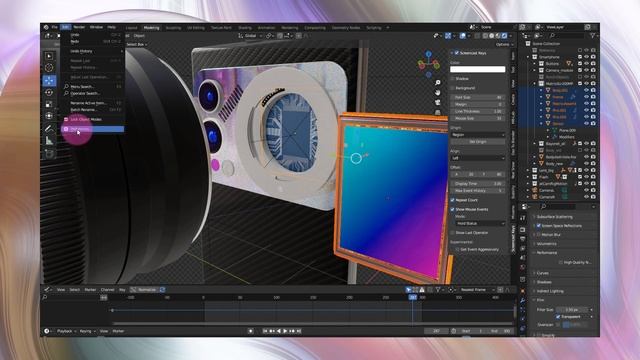Toggle the Screencast Keys checkbox

pyautogui.click(x=456, y=53)
